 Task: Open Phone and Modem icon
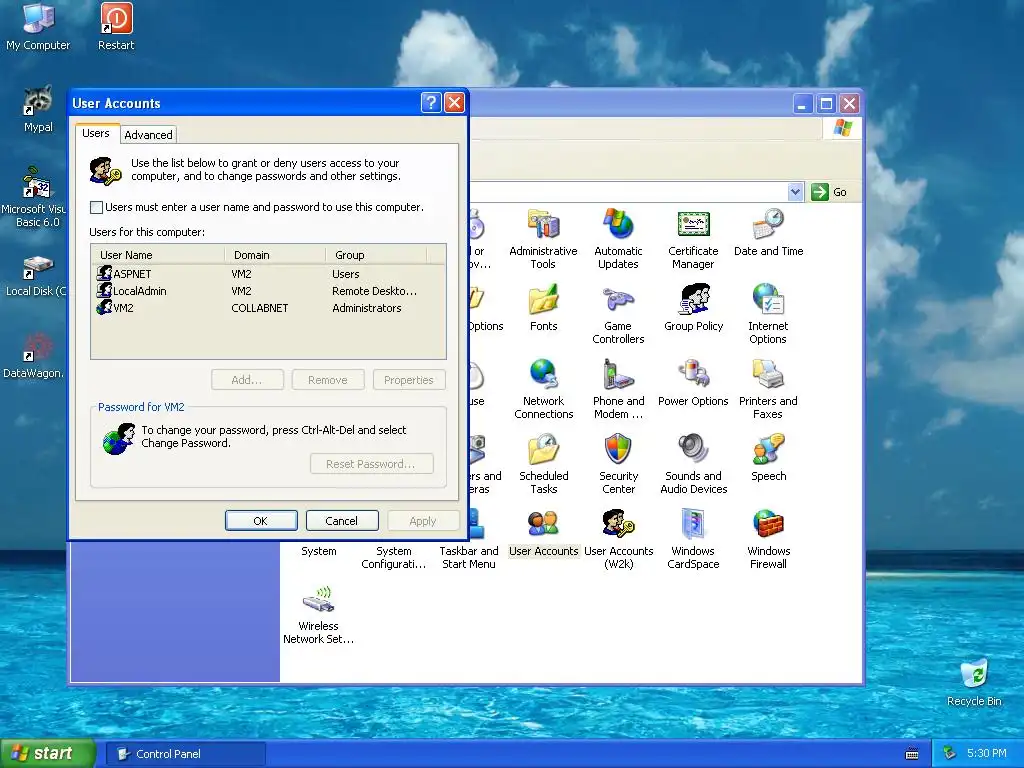pyautogui.click(x=618, y=389)
